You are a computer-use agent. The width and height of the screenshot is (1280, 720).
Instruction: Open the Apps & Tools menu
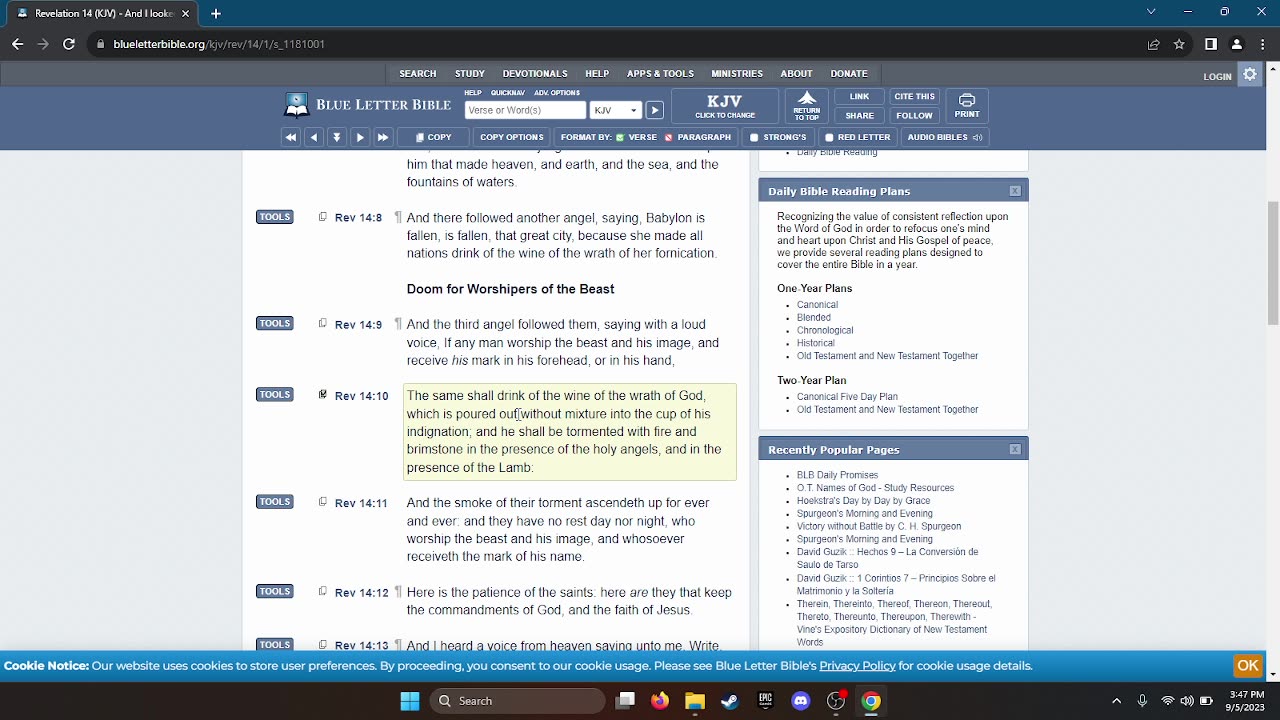point(660,74)
